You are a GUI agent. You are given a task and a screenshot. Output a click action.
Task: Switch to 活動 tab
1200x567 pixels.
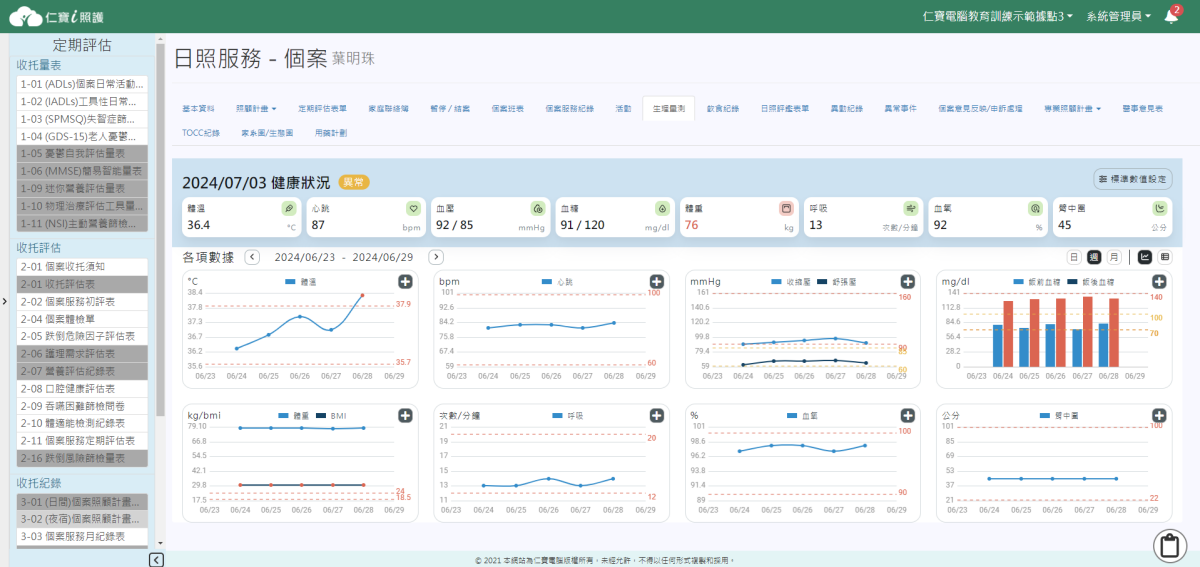[623, 107]
